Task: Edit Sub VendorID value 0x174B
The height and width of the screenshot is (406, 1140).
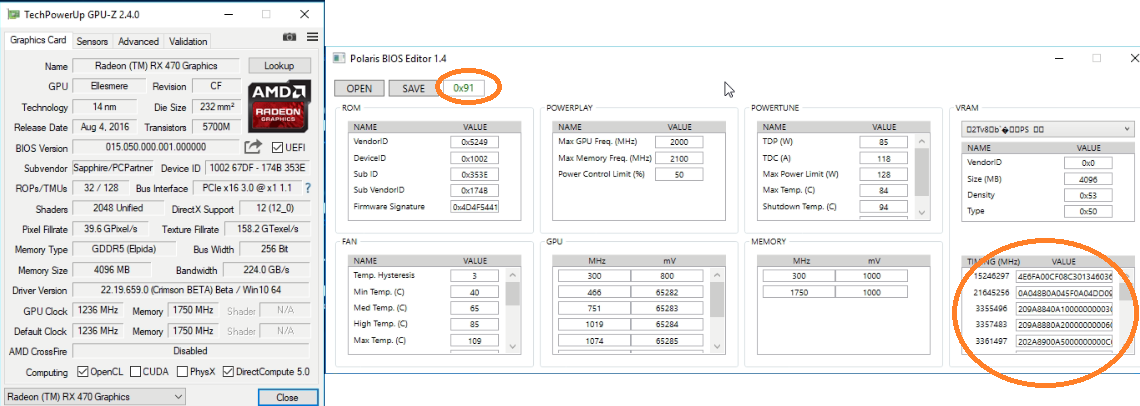Action: (x=474, y=191)
